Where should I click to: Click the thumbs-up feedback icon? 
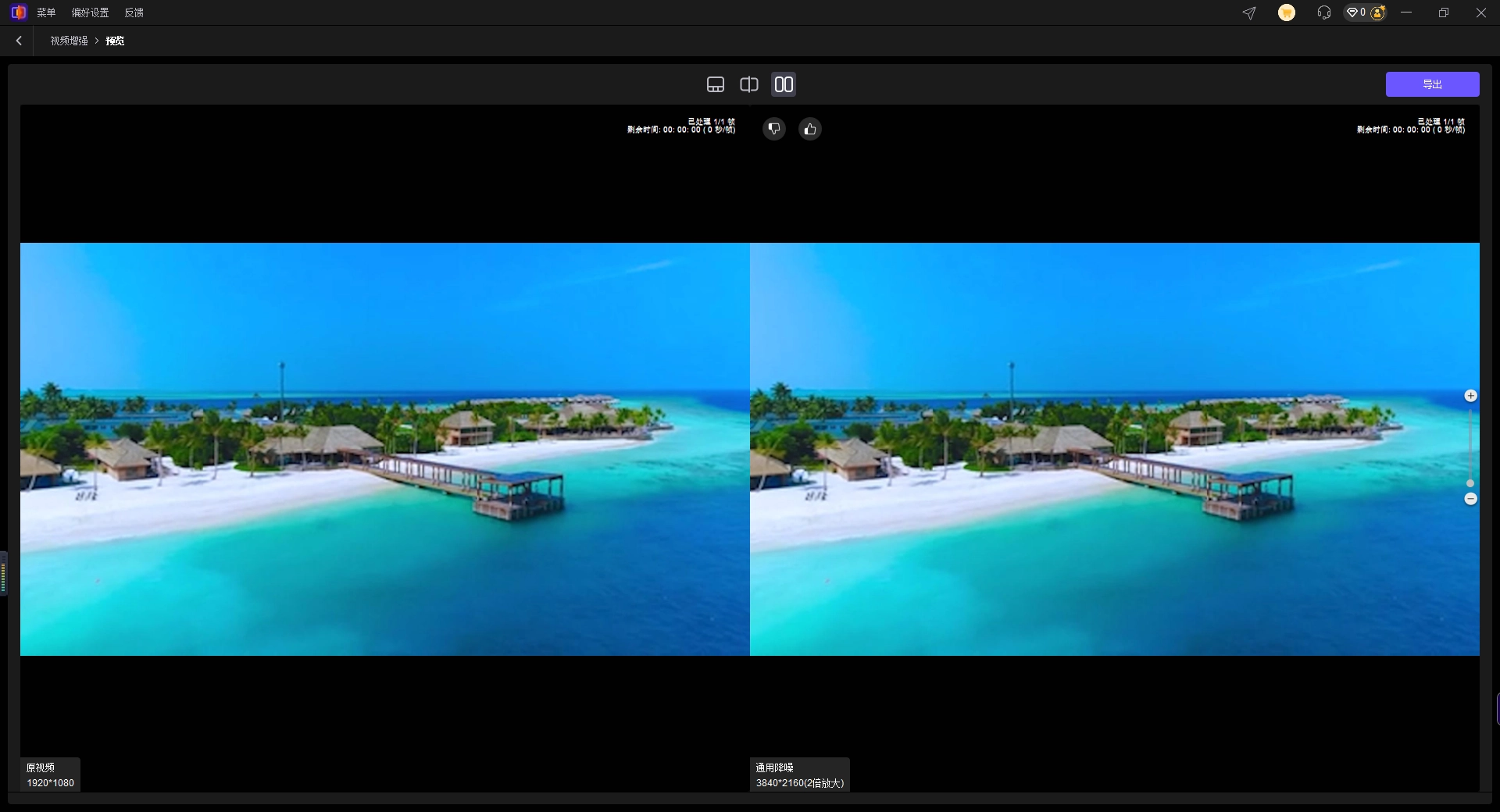810,129
